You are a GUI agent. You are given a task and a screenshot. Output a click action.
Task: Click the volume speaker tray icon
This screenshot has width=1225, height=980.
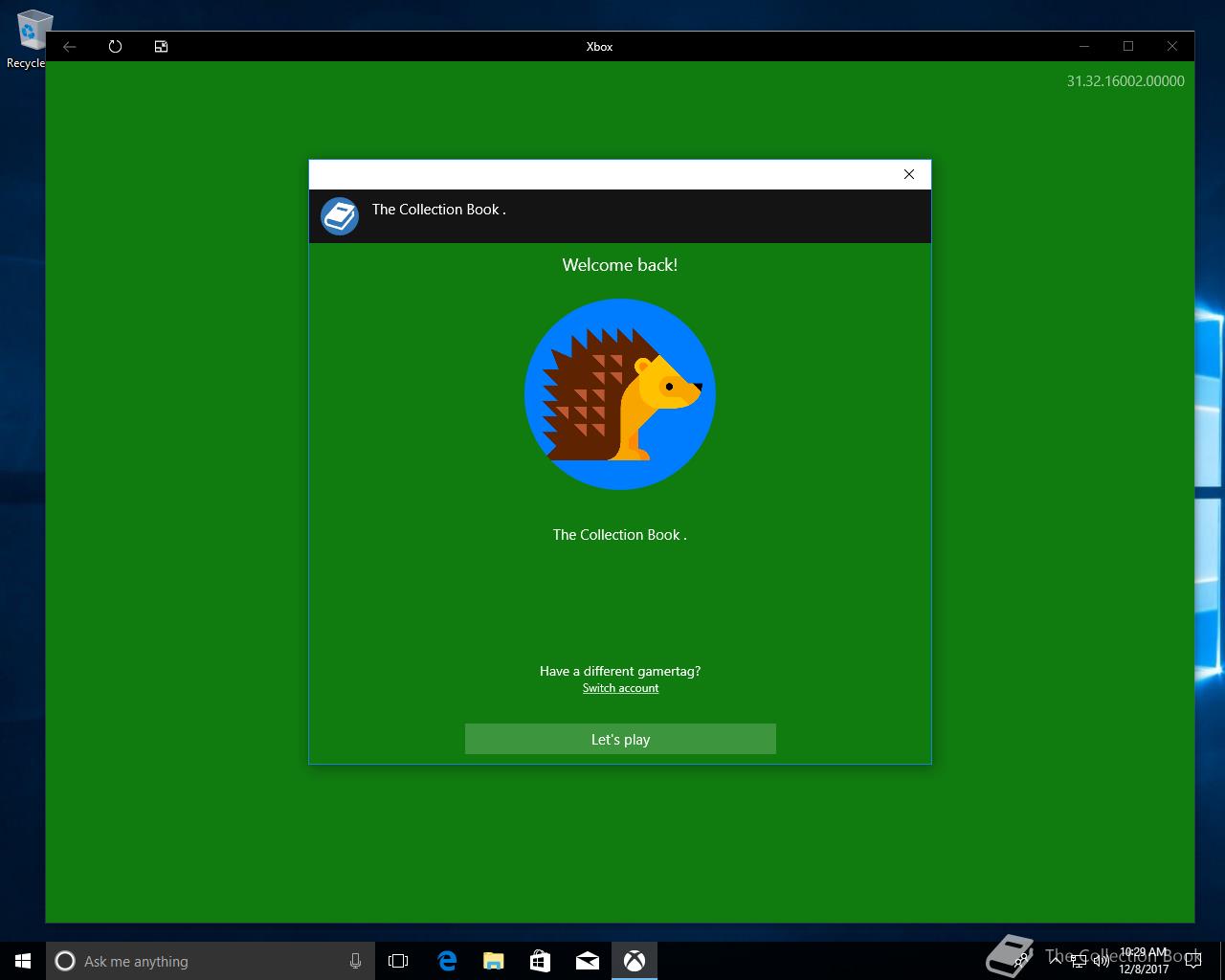click(1101, 961)
